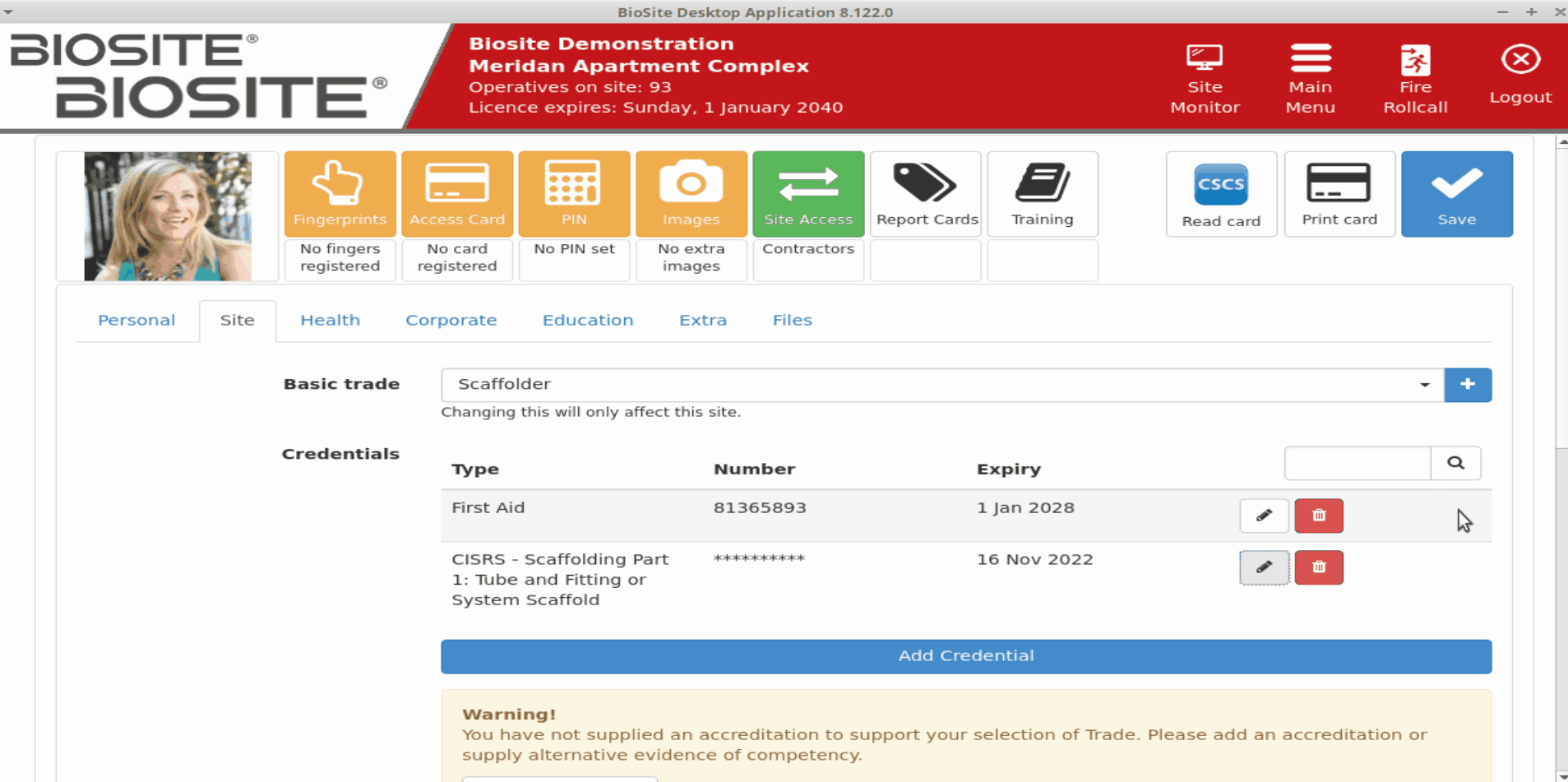Switch to the Health tab
The height and width of the screenshot is (782, 1568).
(x=330, y=321)
